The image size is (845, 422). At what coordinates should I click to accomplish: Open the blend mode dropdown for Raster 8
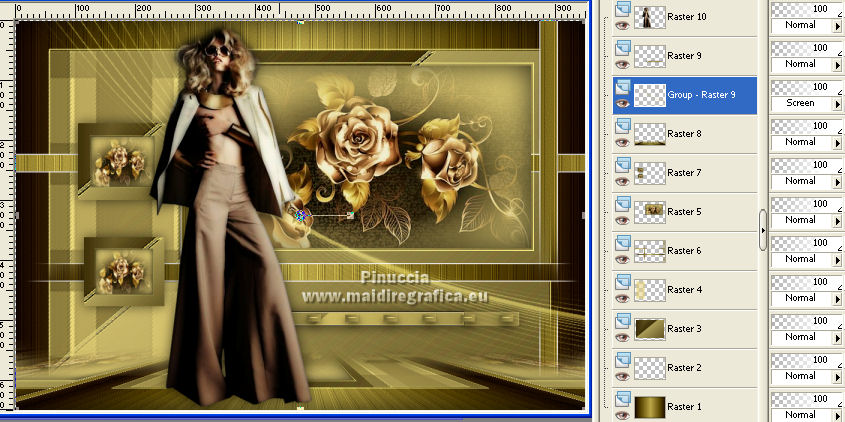coord(837,143)
